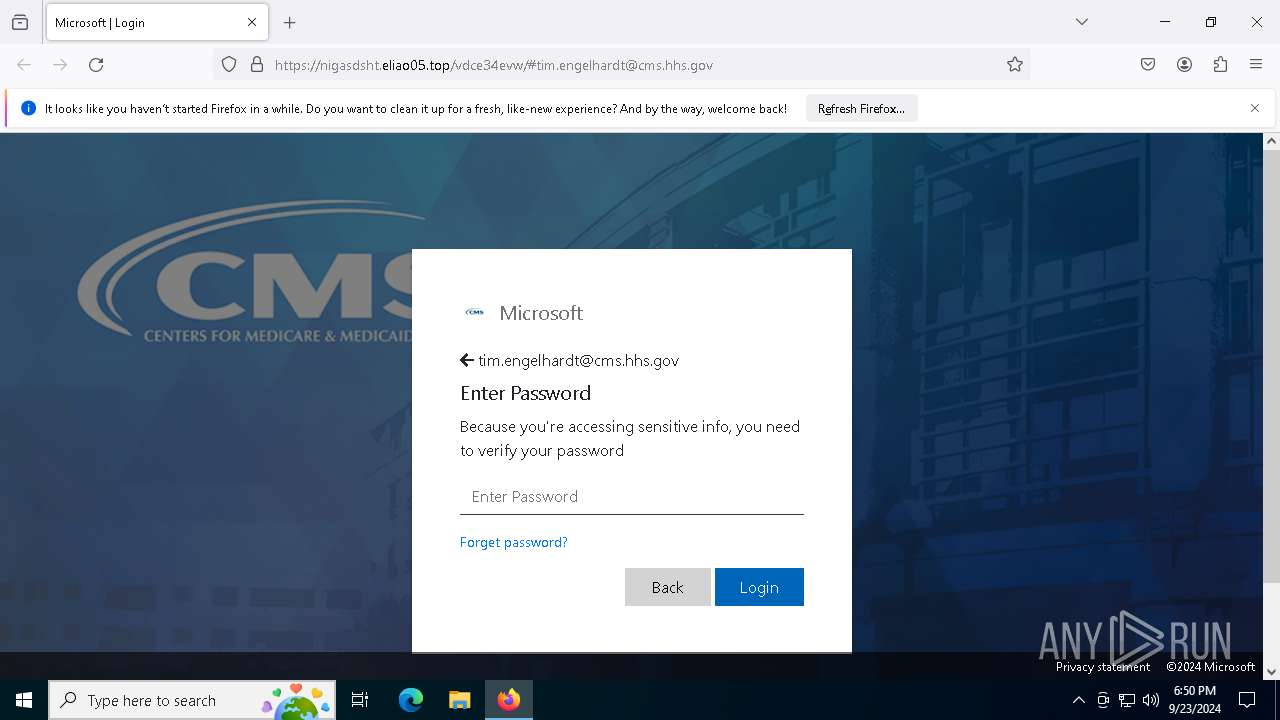Open Task View on the taskbar

coord(360,700)
